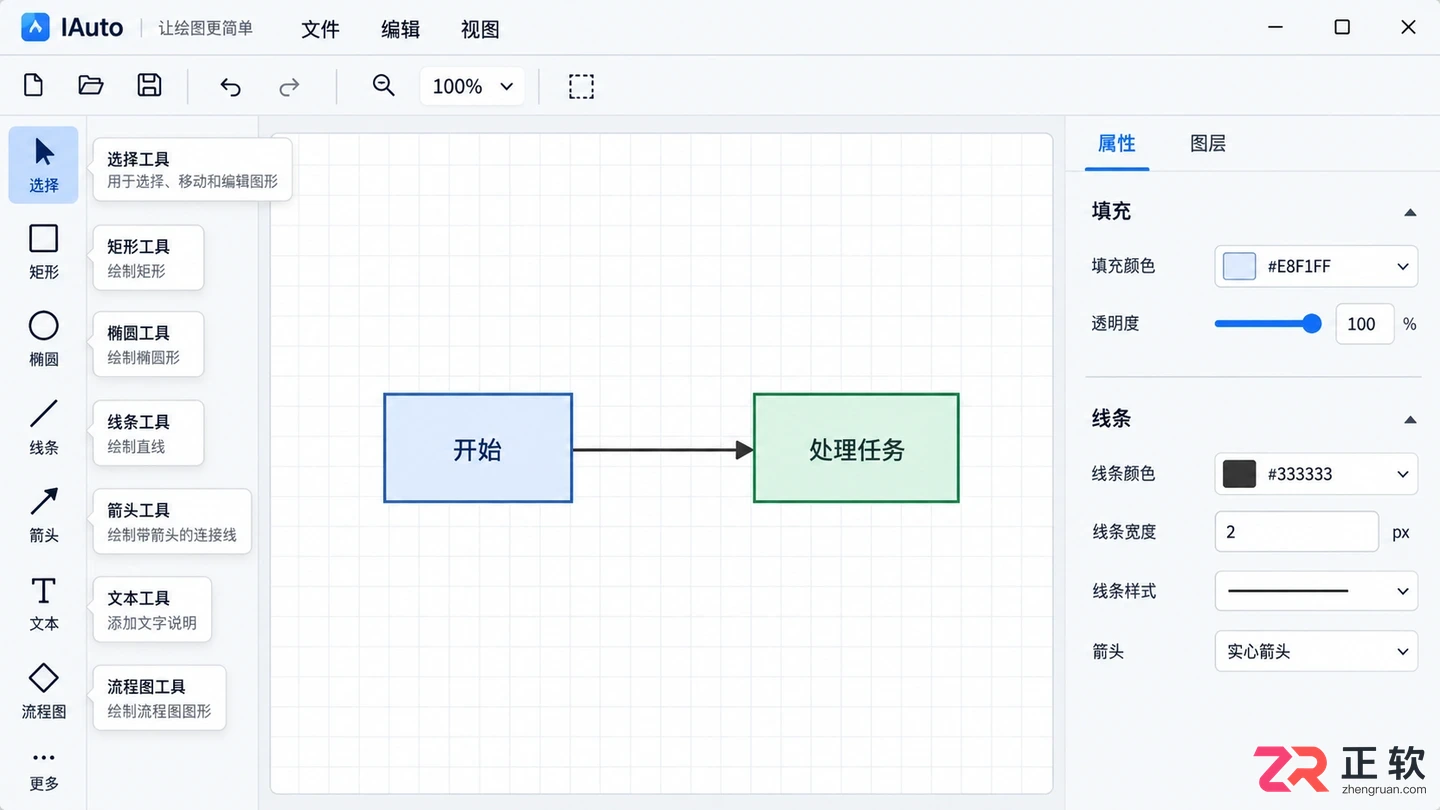
Task: Select the 文本 text tool
Action: pyautogui.click(x=44, y=603)
